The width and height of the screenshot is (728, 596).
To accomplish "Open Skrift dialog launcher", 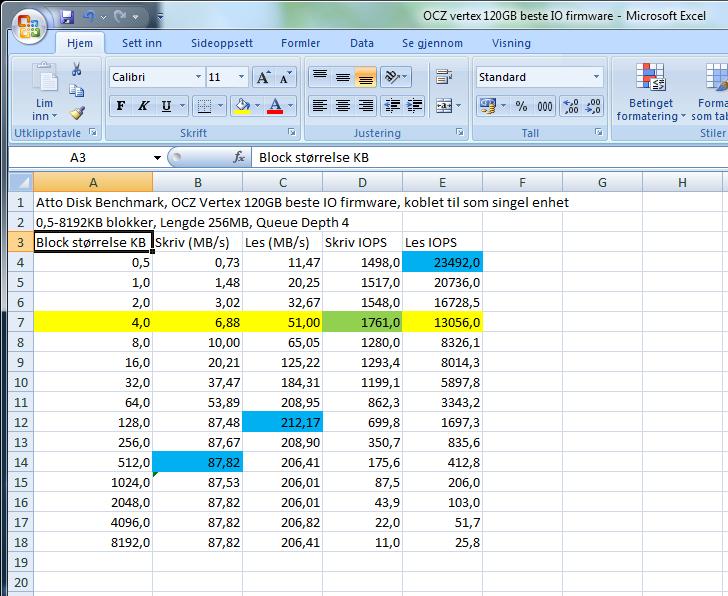I will tap(292, 132).
